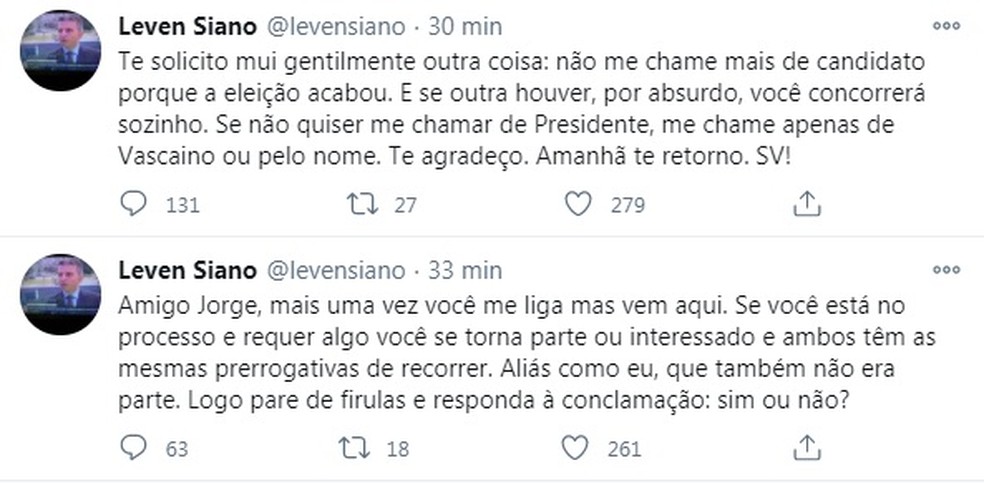
Task: Reply to the tweet with 63 comments
Action: (133, 448)
